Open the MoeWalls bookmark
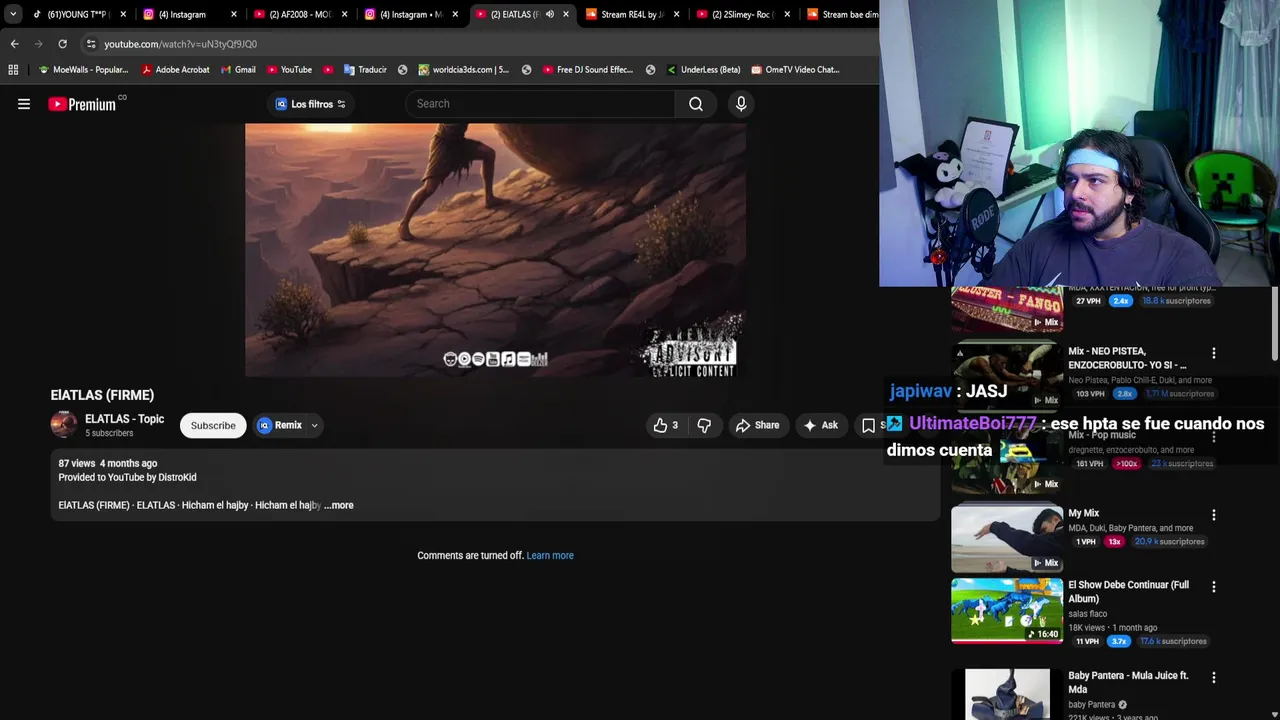This screenshot has height=720, width=1280. 83,70
